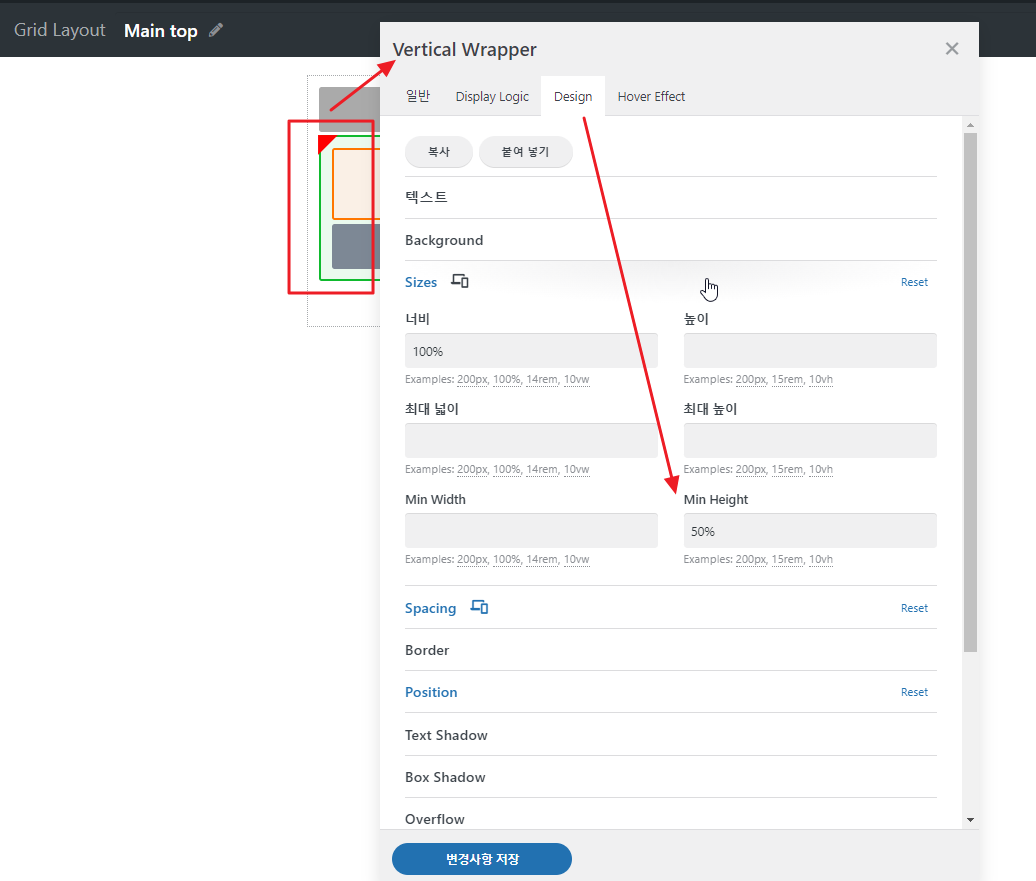Click the 최대 넓이 input field

[x=531, y=441]
